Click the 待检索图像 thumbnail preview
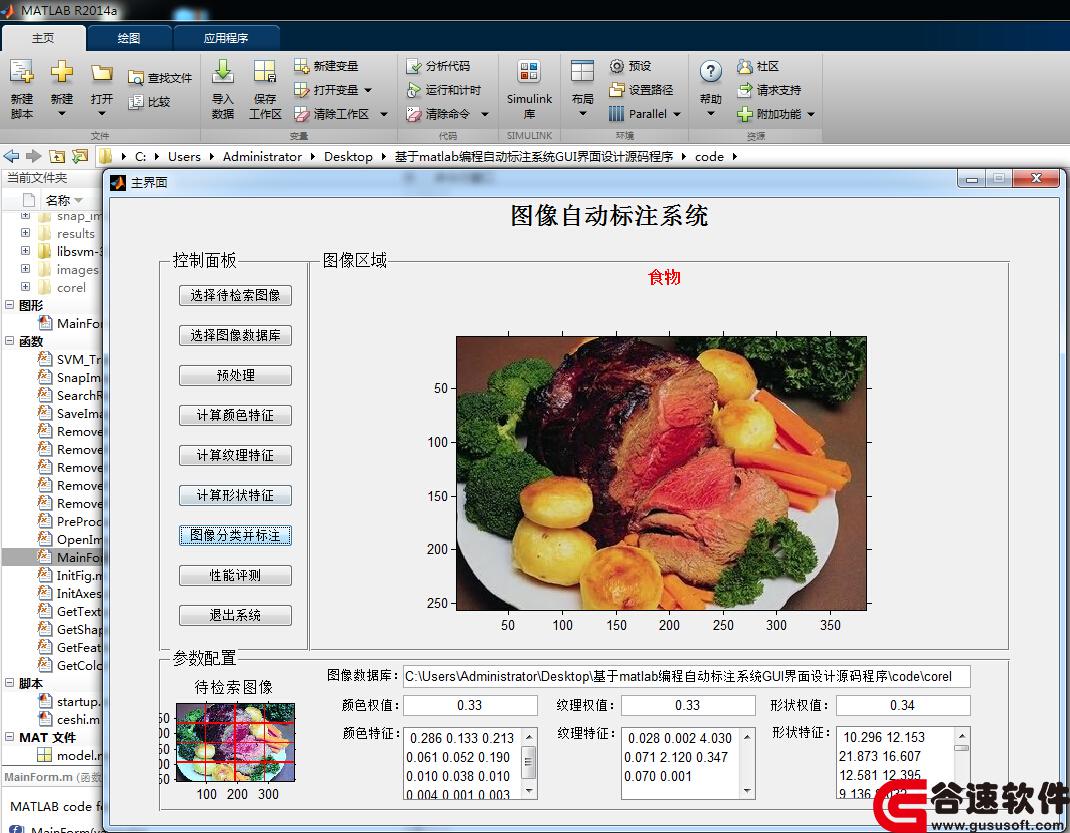This screenshot has width=1070, height=833. point(235,742)
